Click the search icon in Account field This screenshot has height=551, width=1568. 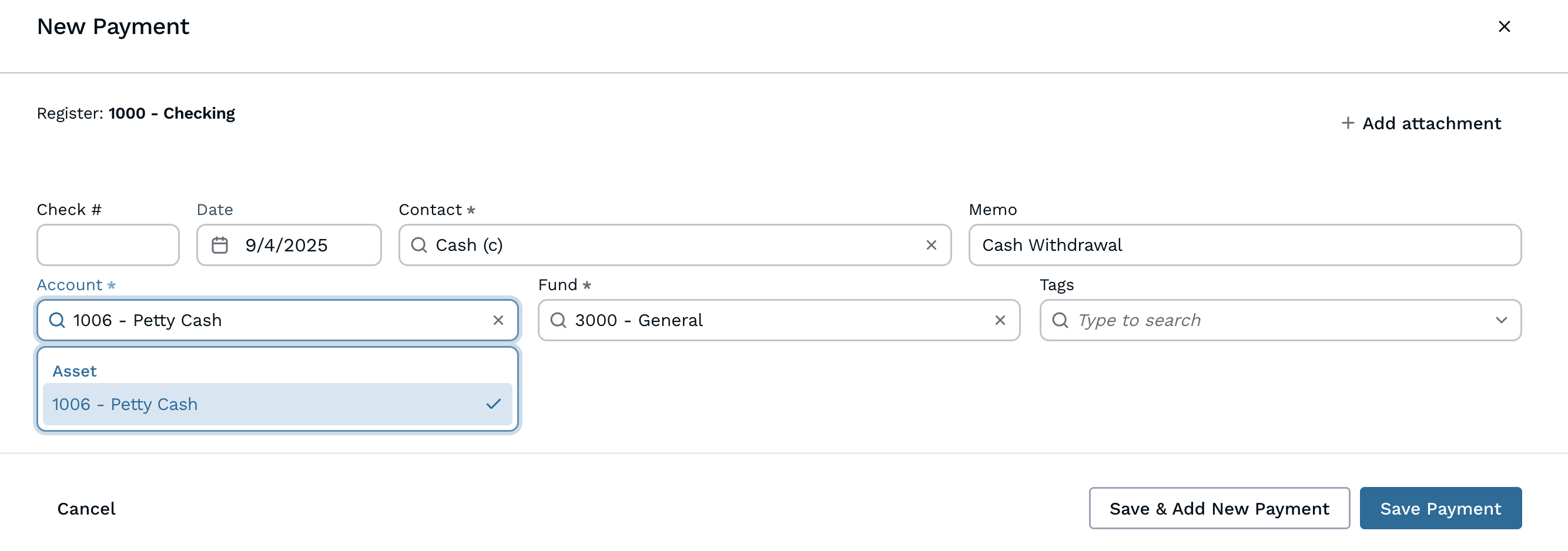click(57, 321)
